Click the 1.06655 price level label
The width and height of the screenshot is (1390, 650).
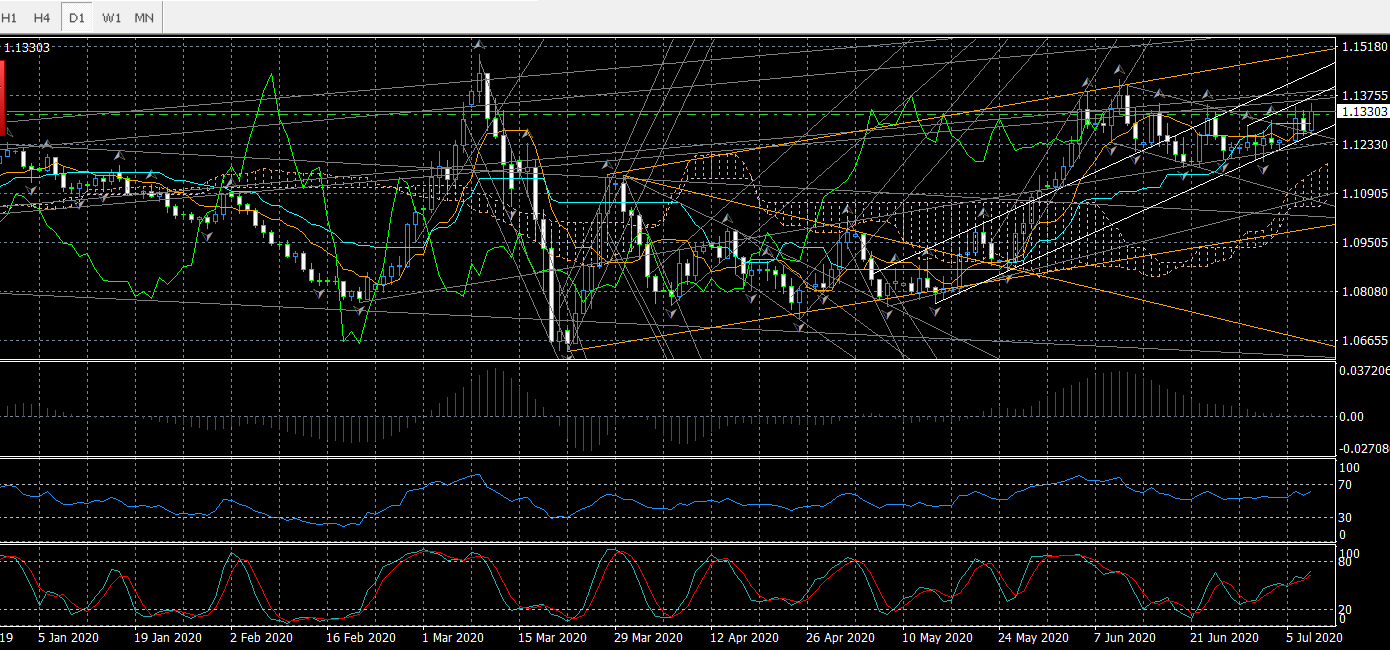[1365, 341]
